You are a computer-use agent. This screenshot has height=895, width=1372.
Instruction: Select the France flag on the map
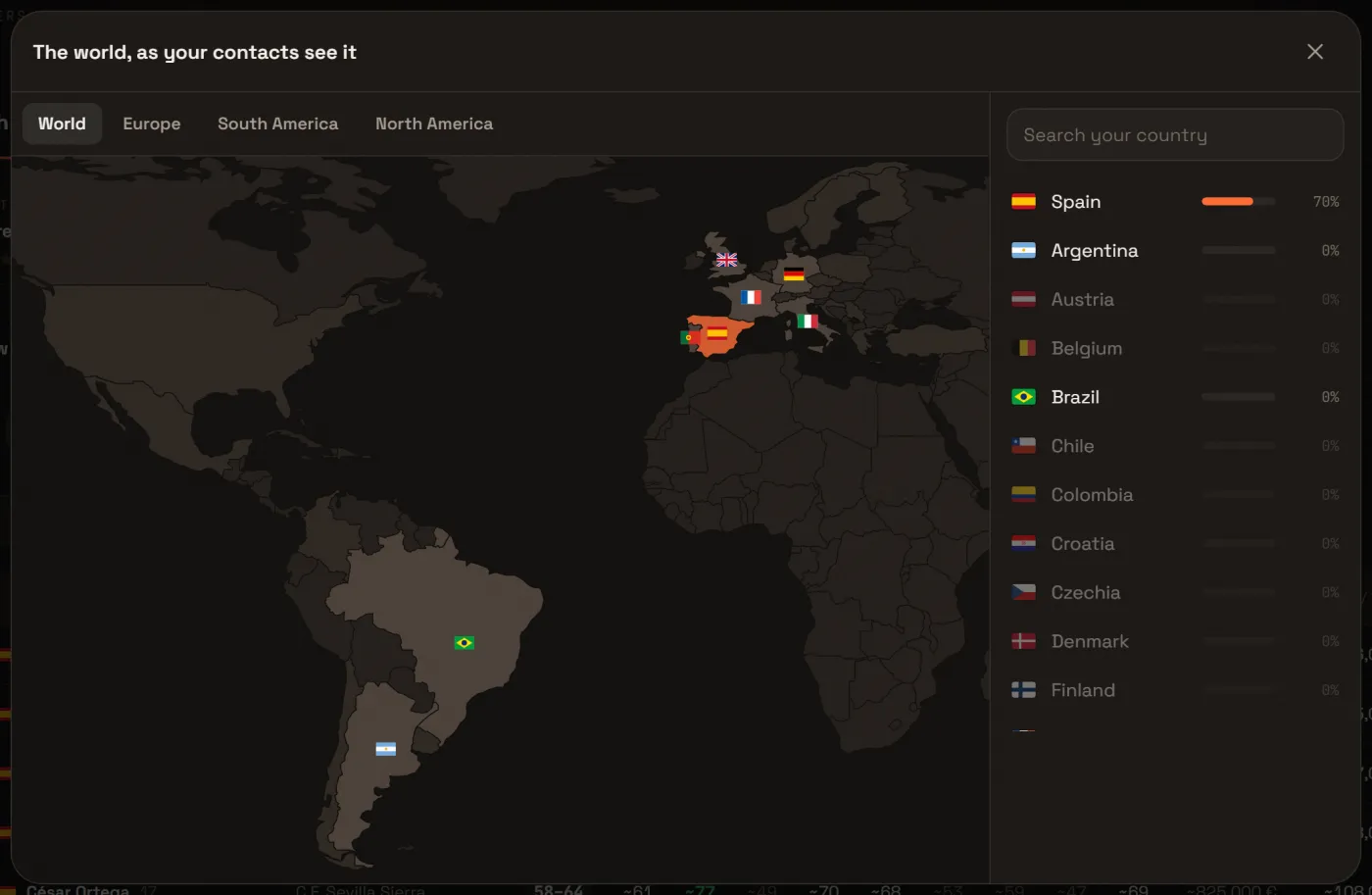pos(751,297)
